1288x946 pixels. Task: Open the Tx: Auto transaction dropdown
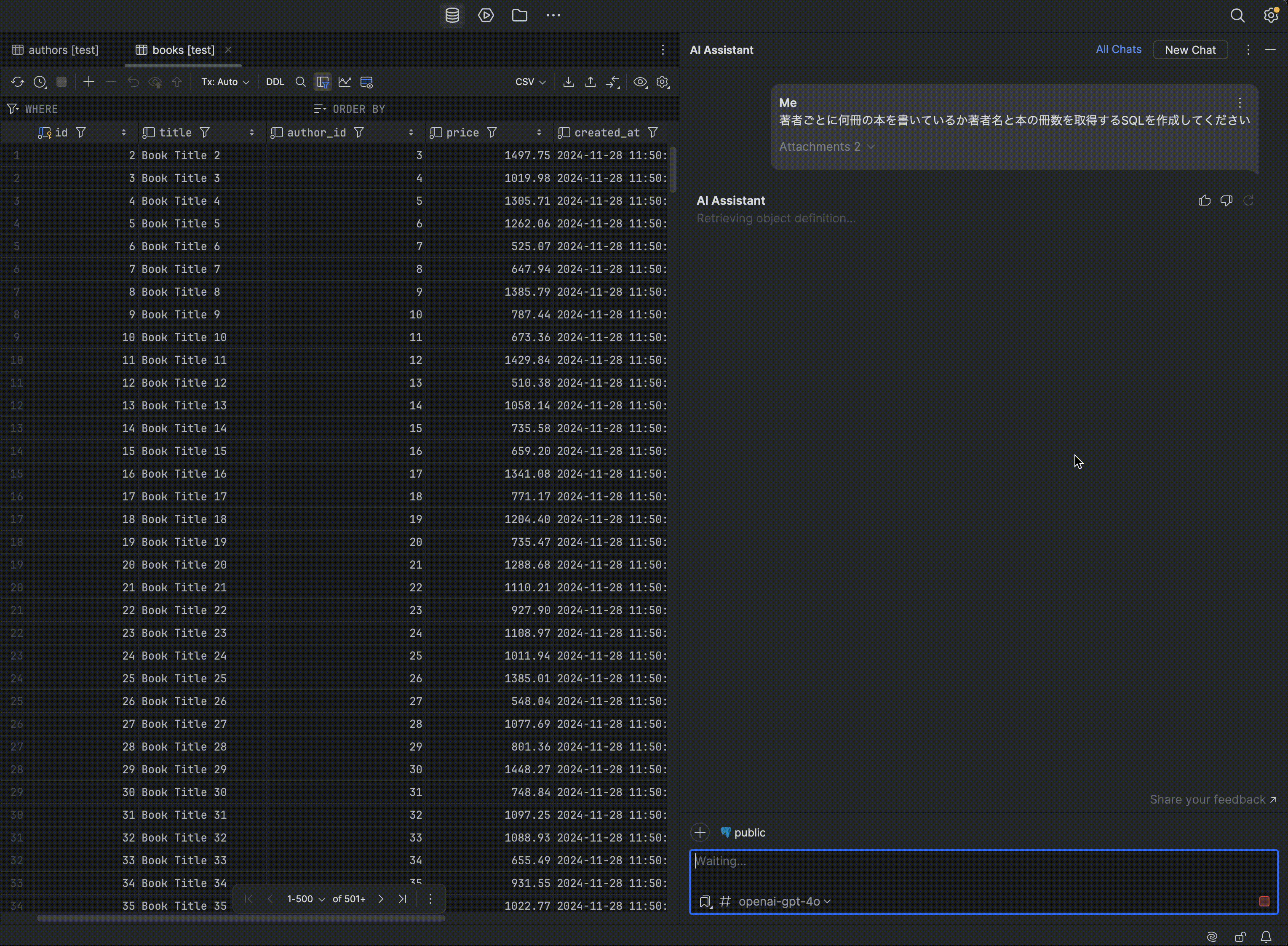click(224, 82)
